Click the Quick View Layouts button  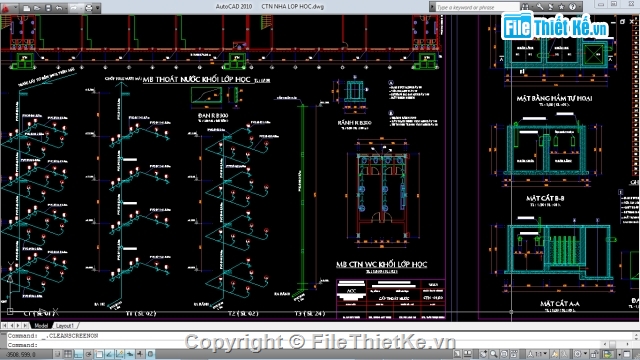468,354
